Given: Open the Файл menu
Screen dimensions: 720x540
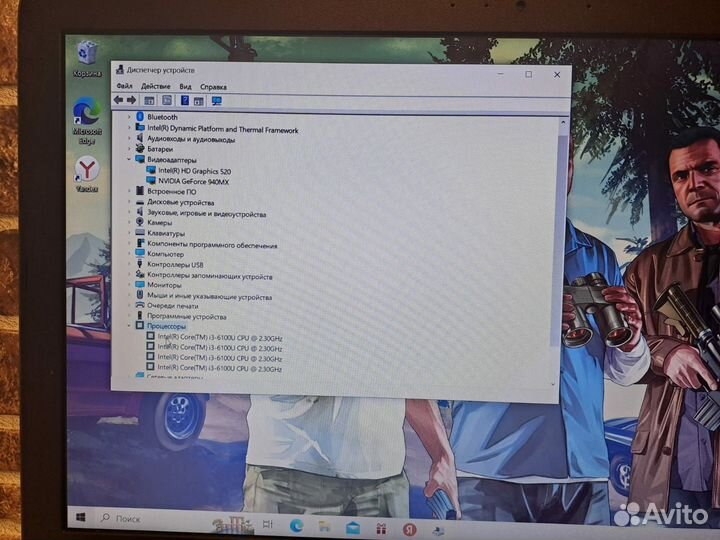Looking at the screenshot, I should (124, 86).
